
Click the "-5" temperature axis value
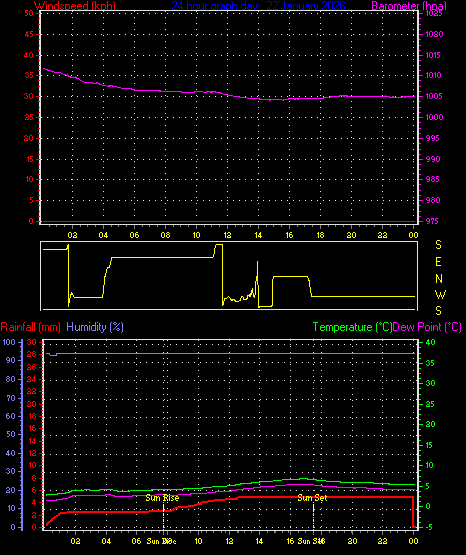(x=428, y=527)
